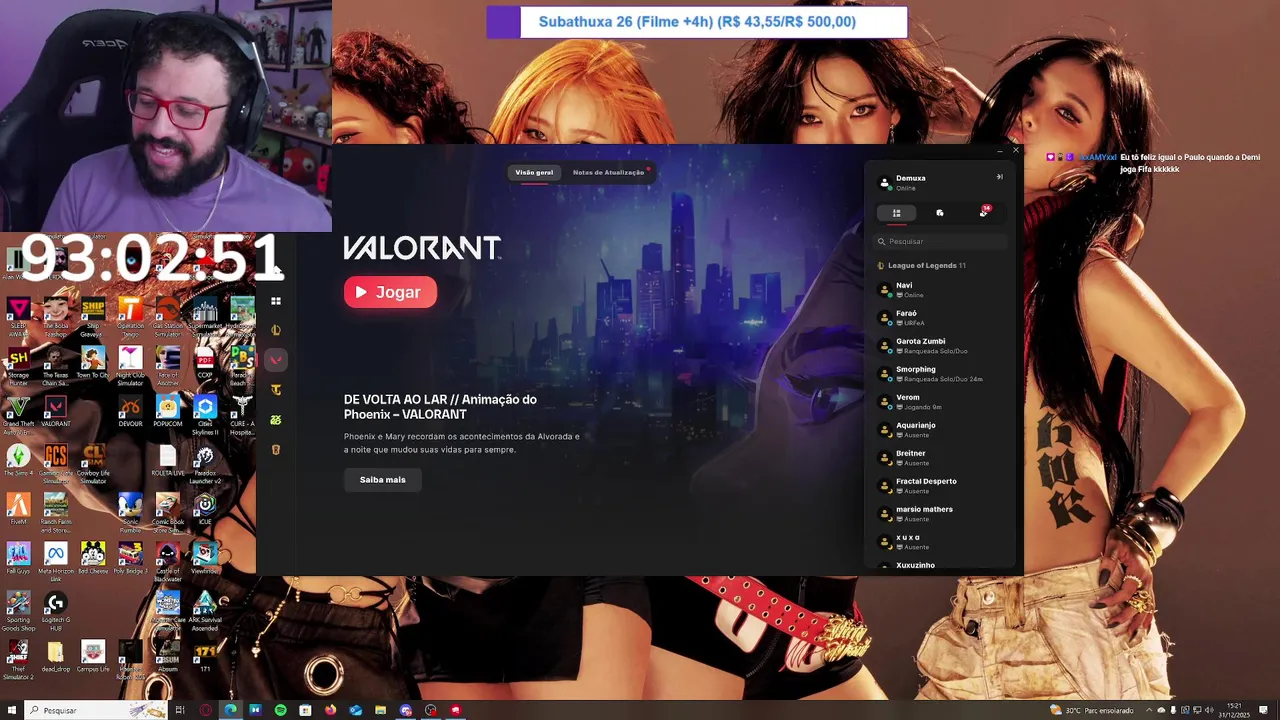The width and height of the screenshot is (1280, 720).
Task: Select friend x u x a
Action: coord(940,542)
